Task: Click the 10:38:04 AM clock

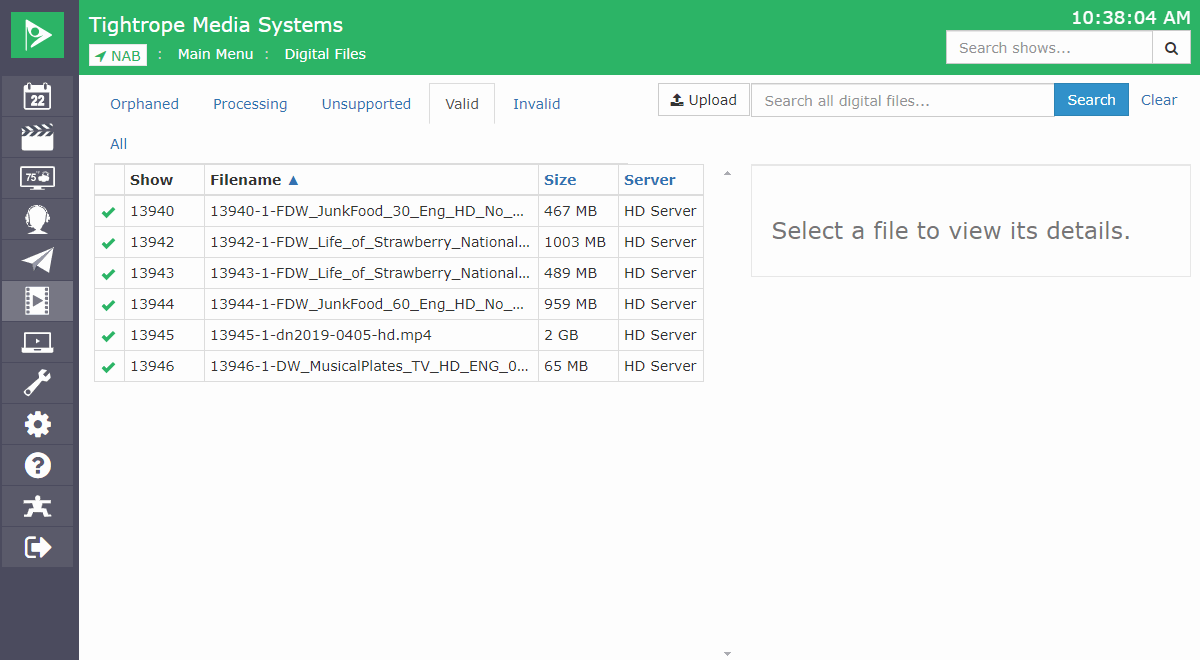Action: click(1130, 18)
